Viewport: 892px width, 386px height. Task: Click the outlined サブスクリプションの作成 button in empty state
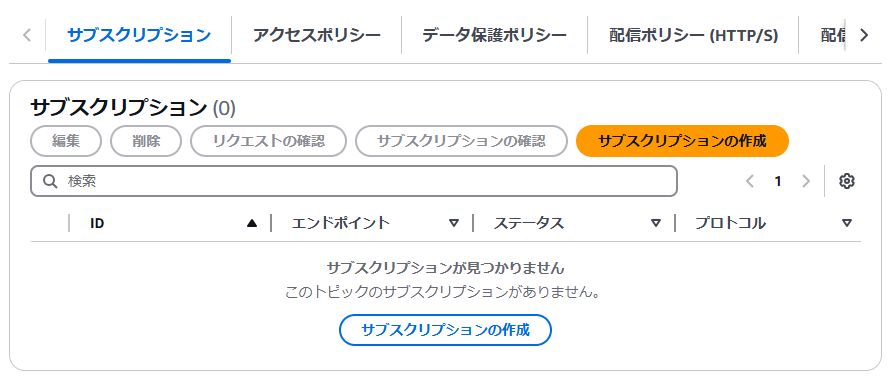click(x=445, y=330)
